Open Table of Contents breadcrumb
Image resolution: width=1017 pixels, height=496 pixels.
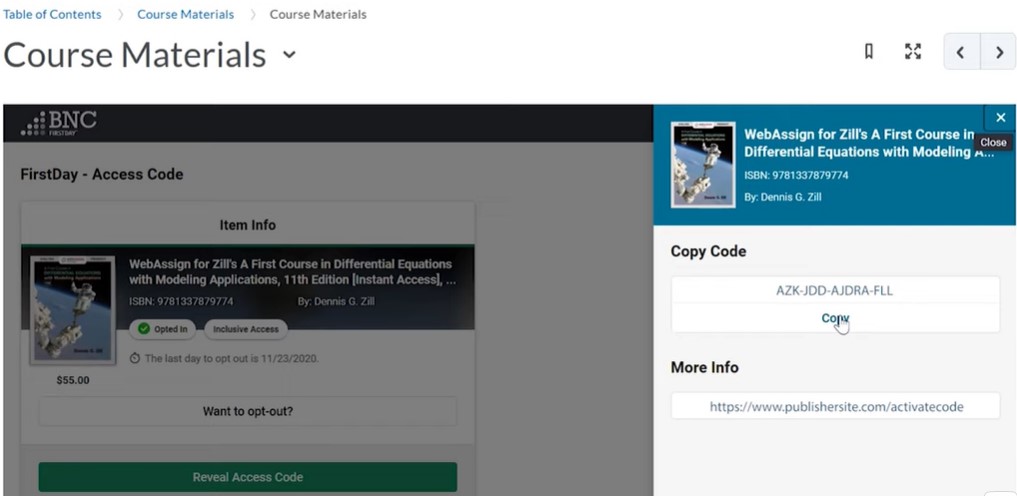(x=52, y=14)
